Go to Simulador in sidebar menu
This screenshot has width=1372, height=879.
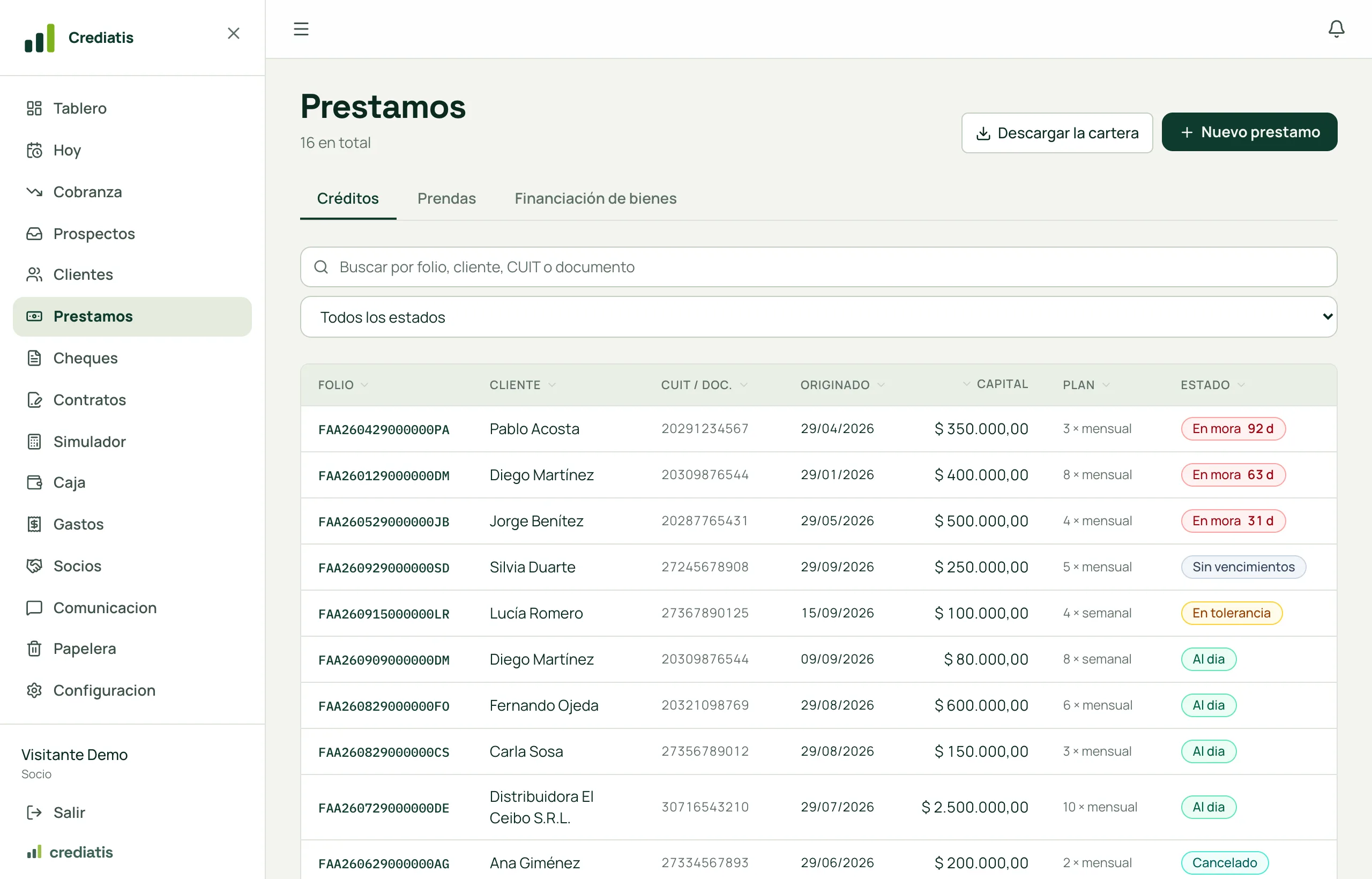[x=132, y=441]
